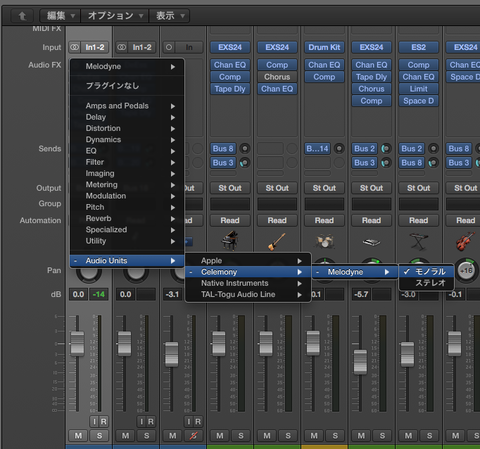Viewport: 480px width, 449px height.
Task: Click the ES2 instrument slot
Action: (419, 47)
